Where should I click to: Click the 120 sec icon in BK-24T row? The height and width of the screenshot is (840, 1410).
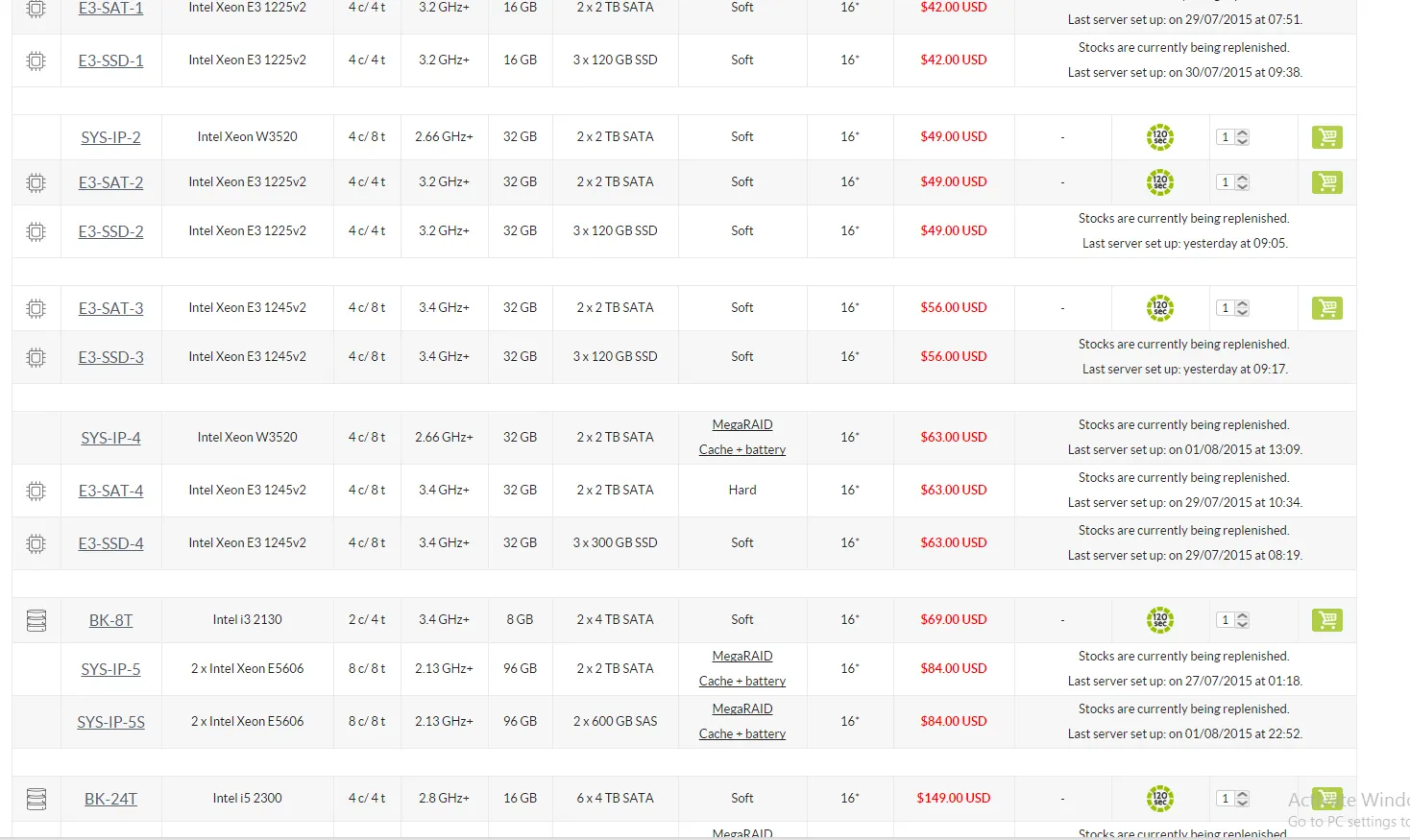[1159, 799]
